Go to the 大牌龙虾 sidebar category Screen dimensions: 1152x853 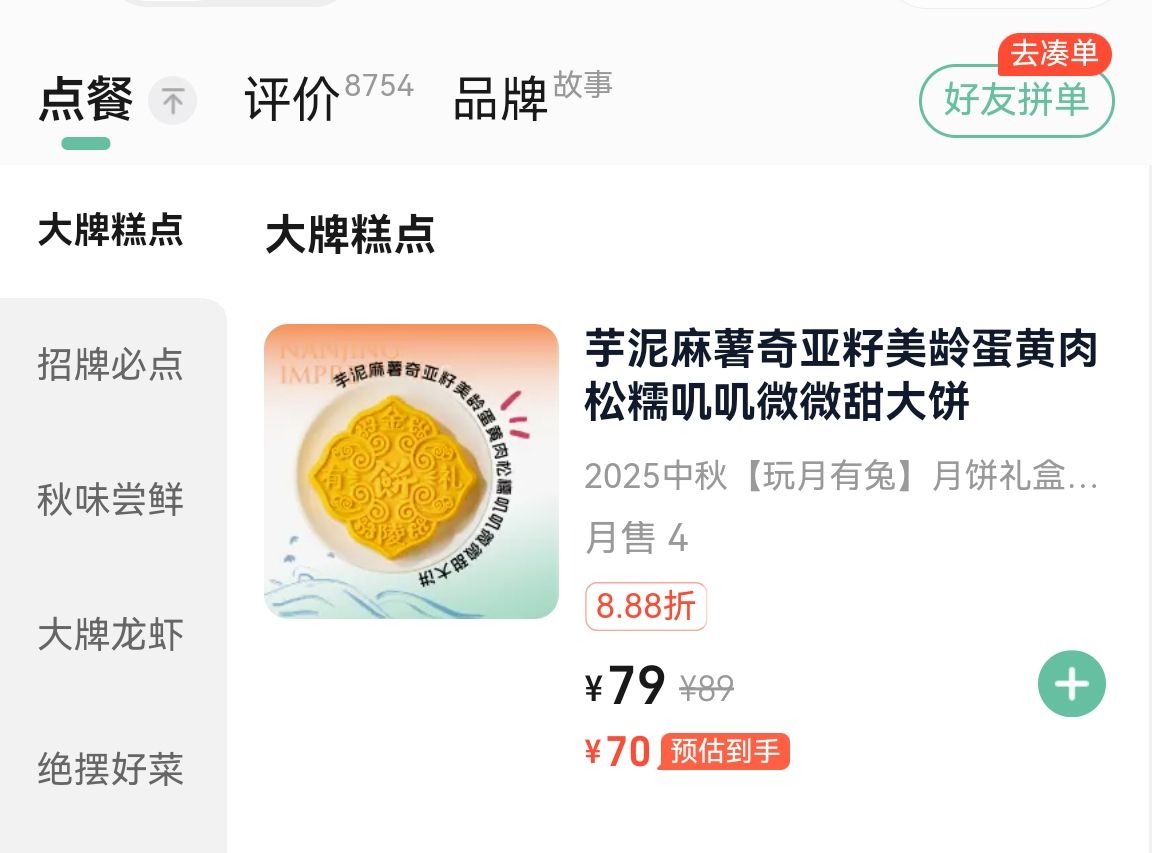click(x=111, y=635)
